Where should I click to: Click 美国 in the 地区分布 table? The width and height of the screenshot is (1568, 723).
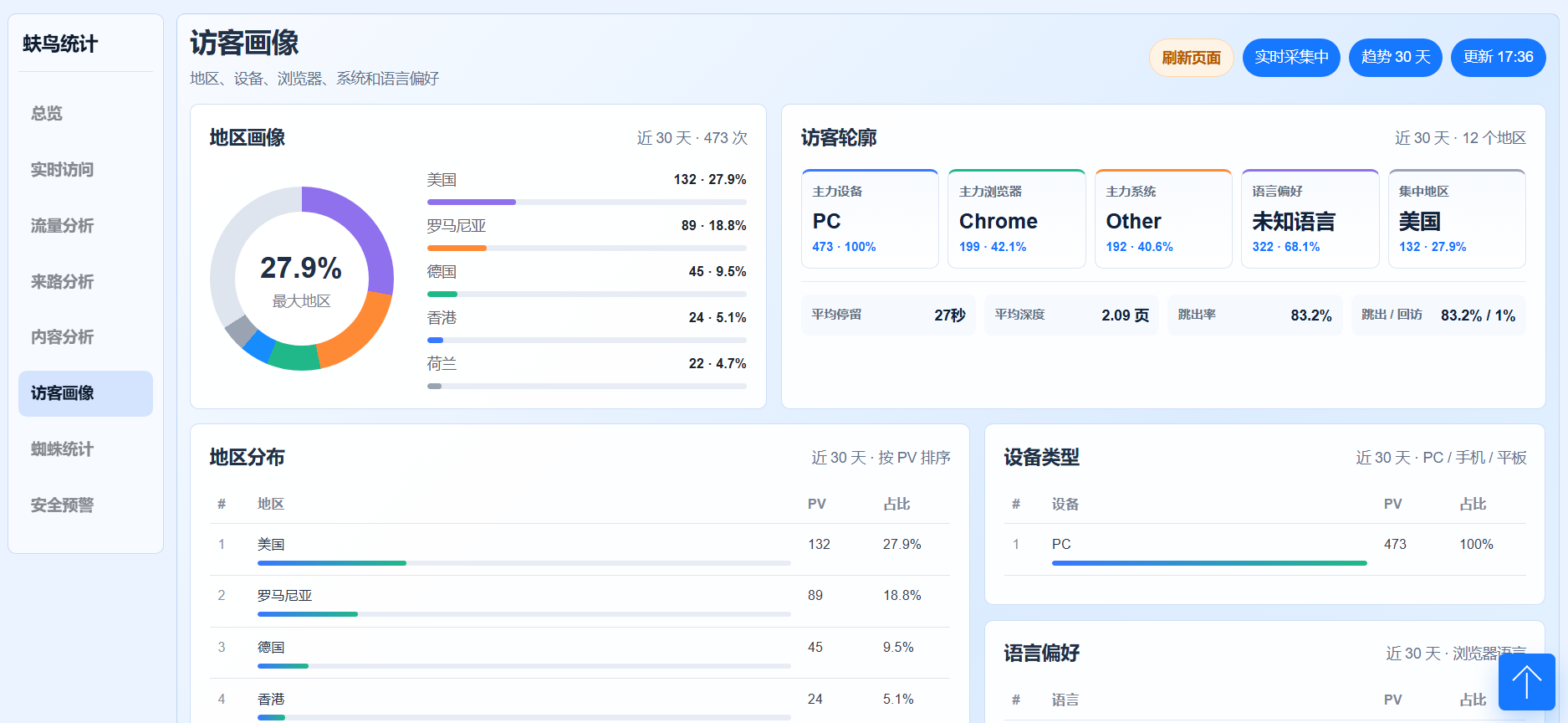click(271, 544)
